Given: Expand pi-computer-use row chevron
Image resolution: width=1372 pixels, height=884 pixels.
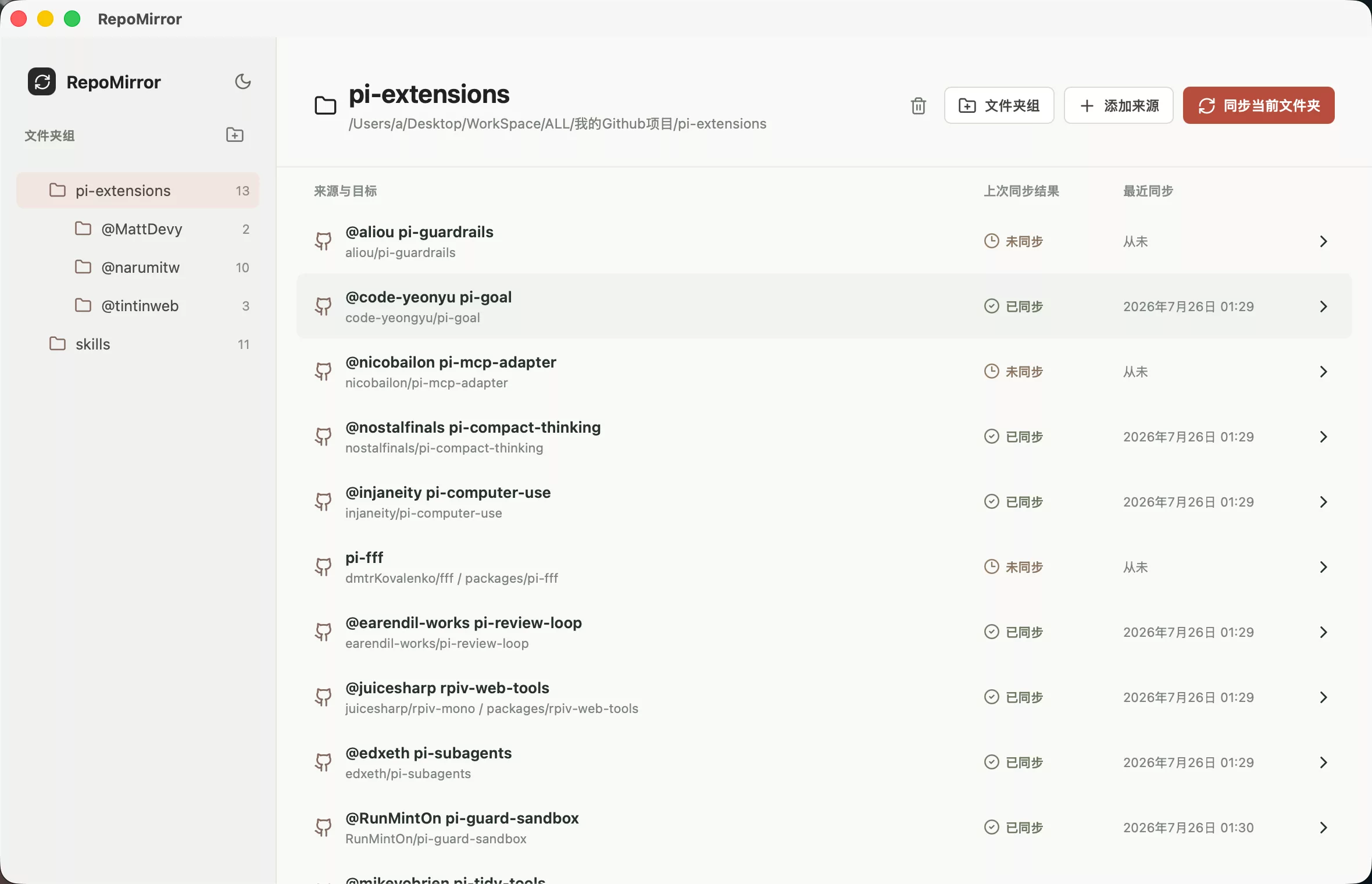Looking at the screenshot, I should [x=1323, y=501].
